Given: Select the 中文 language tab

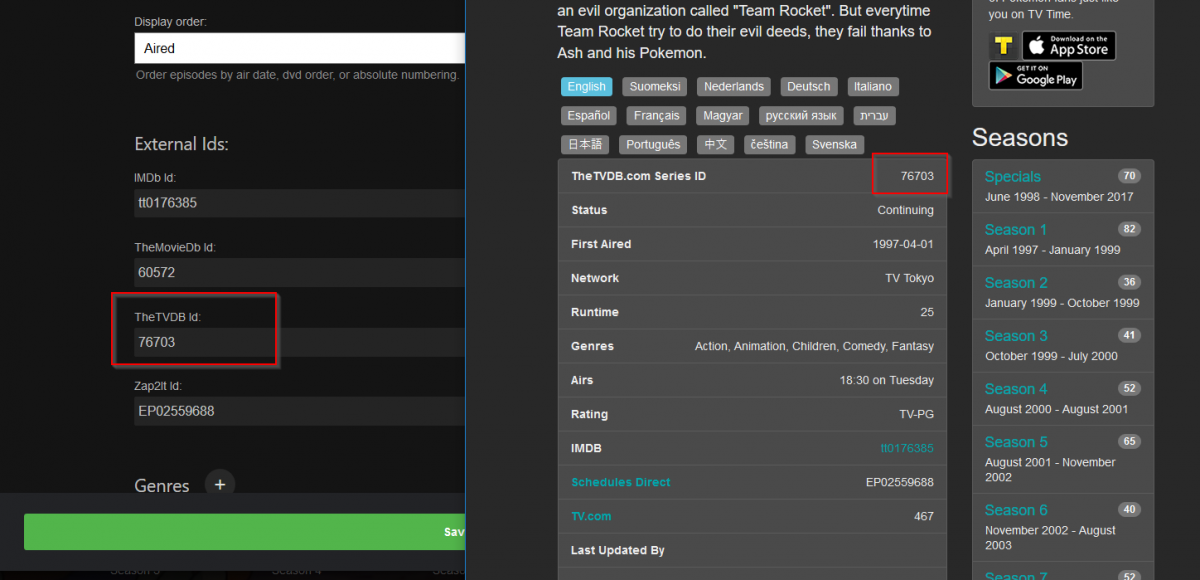Looking at the screenshot, I should [x=716, y=145].
